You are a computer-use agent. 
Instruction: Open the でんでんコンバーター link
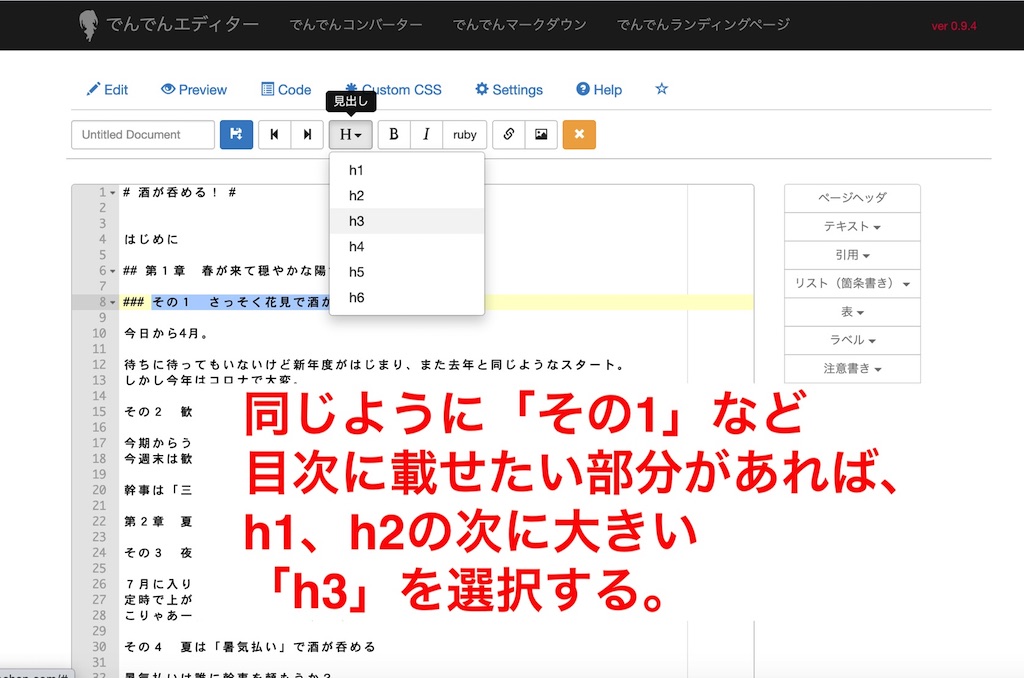(356, 25)
